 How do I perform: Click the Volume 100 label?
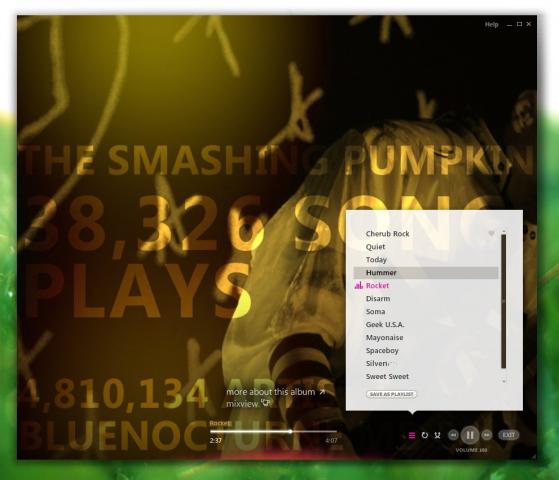471,450
